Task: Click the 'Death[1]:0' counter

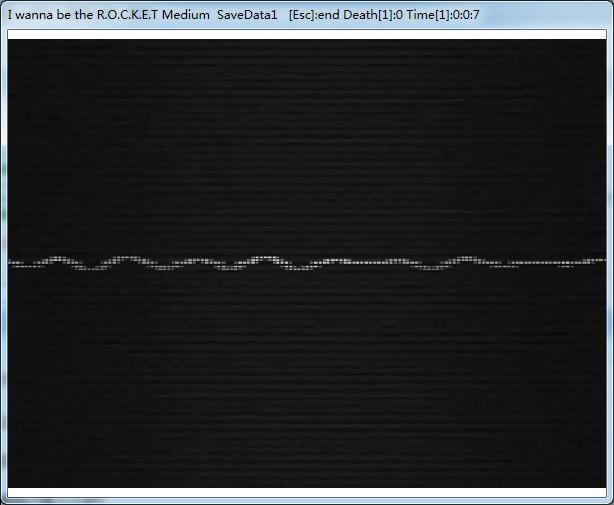Action: pos(372,15)
